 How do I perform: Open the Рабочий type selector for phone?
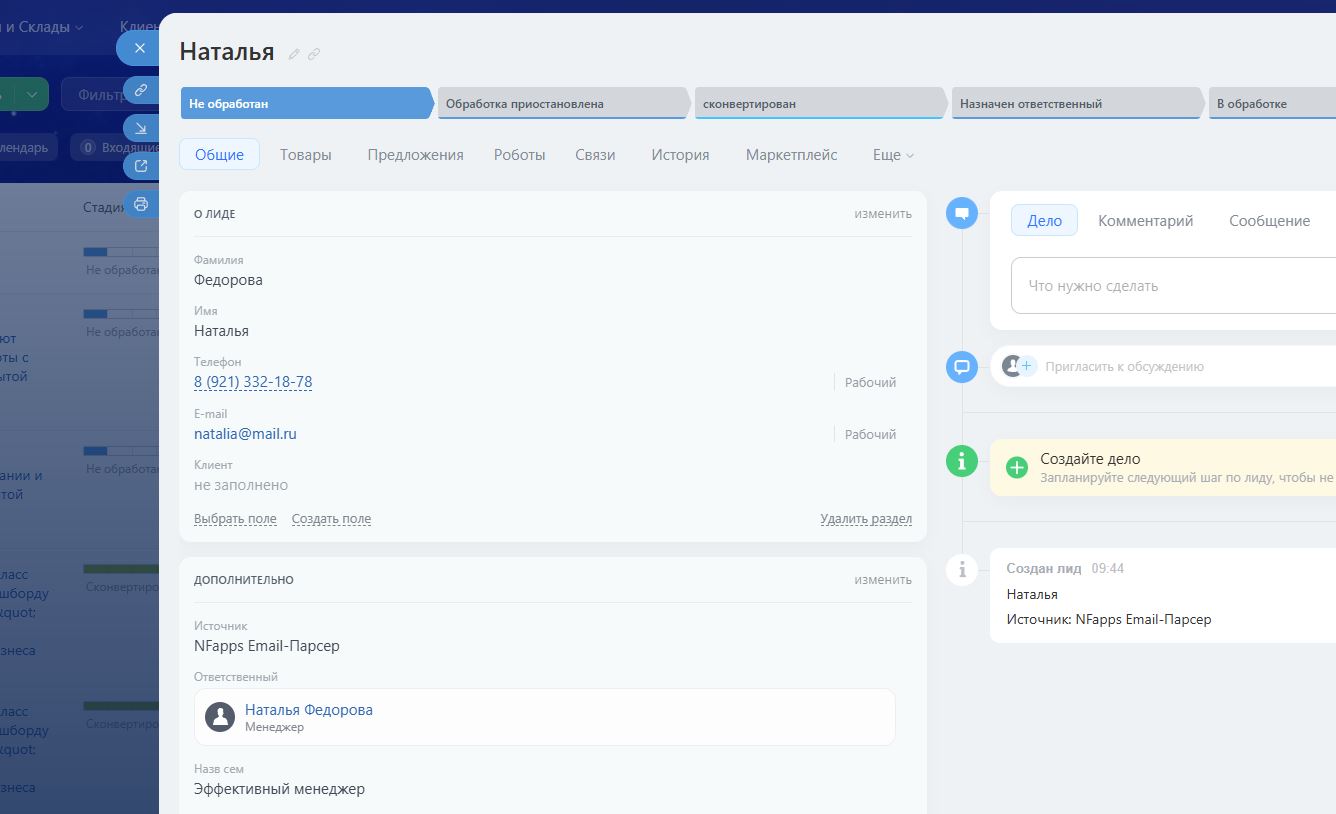(870, 382)
